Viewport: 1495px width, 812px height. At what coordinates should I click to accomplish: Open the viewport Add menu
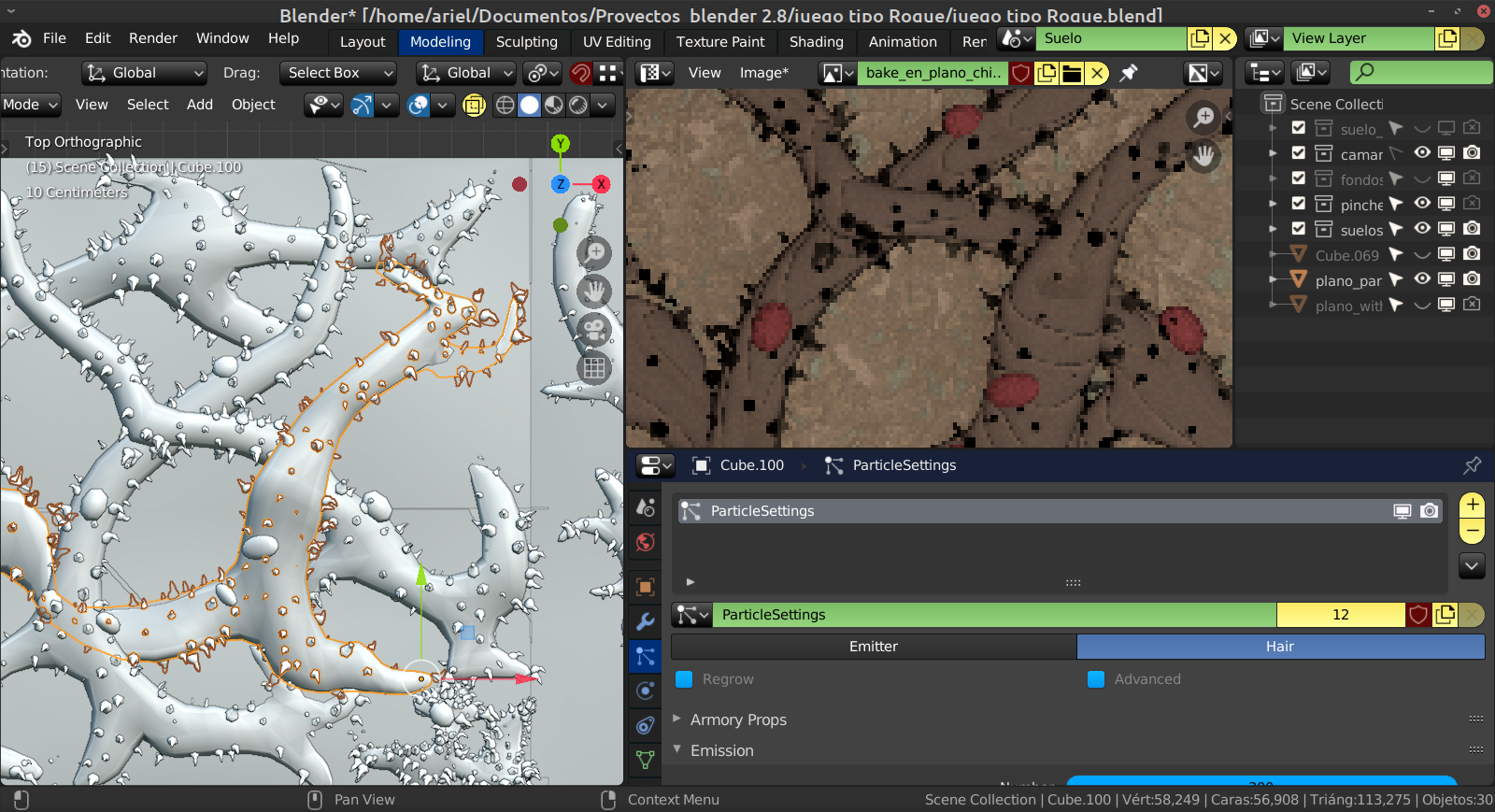200,105
